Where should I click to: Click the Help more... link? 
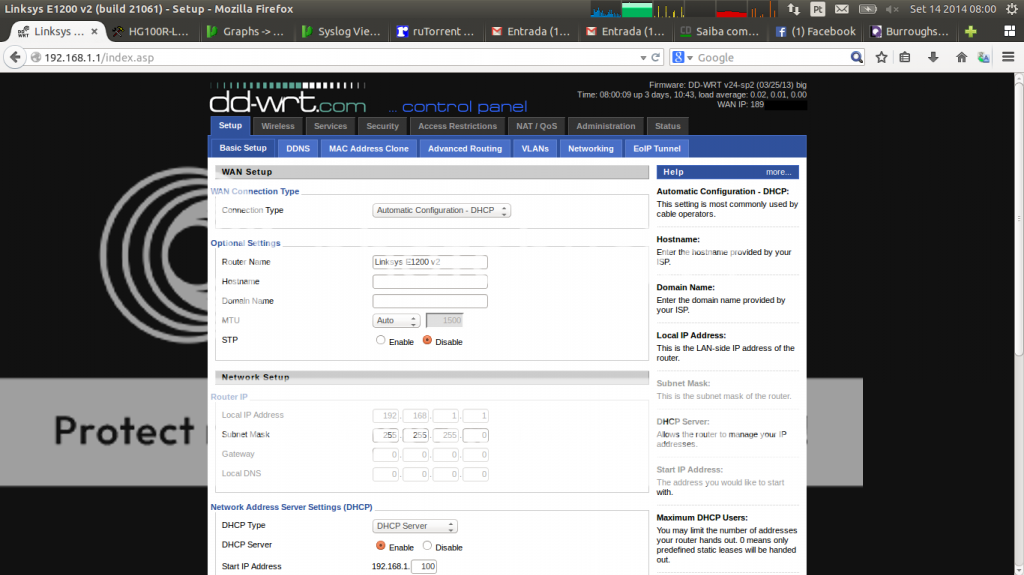pyautogui.click(x=778, y=172)
